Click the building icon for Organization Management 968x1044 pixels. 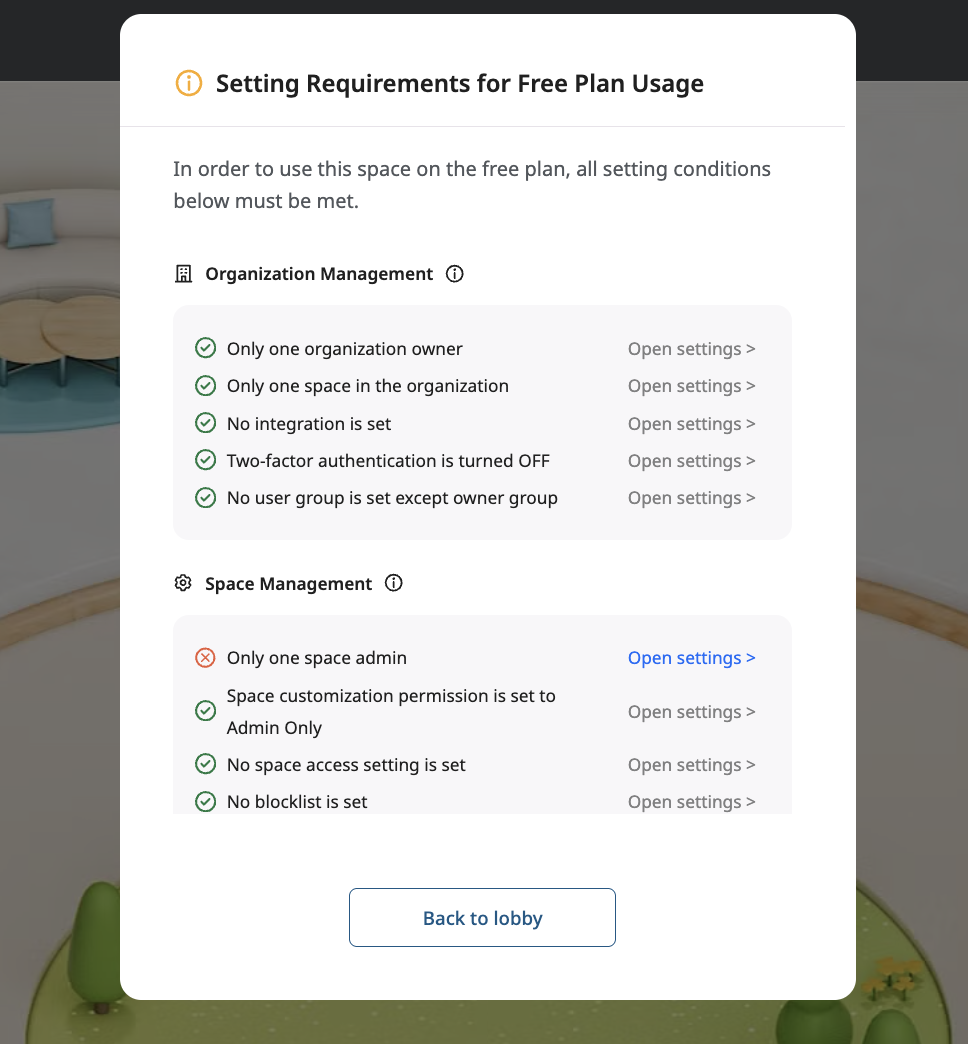(183, 274)
